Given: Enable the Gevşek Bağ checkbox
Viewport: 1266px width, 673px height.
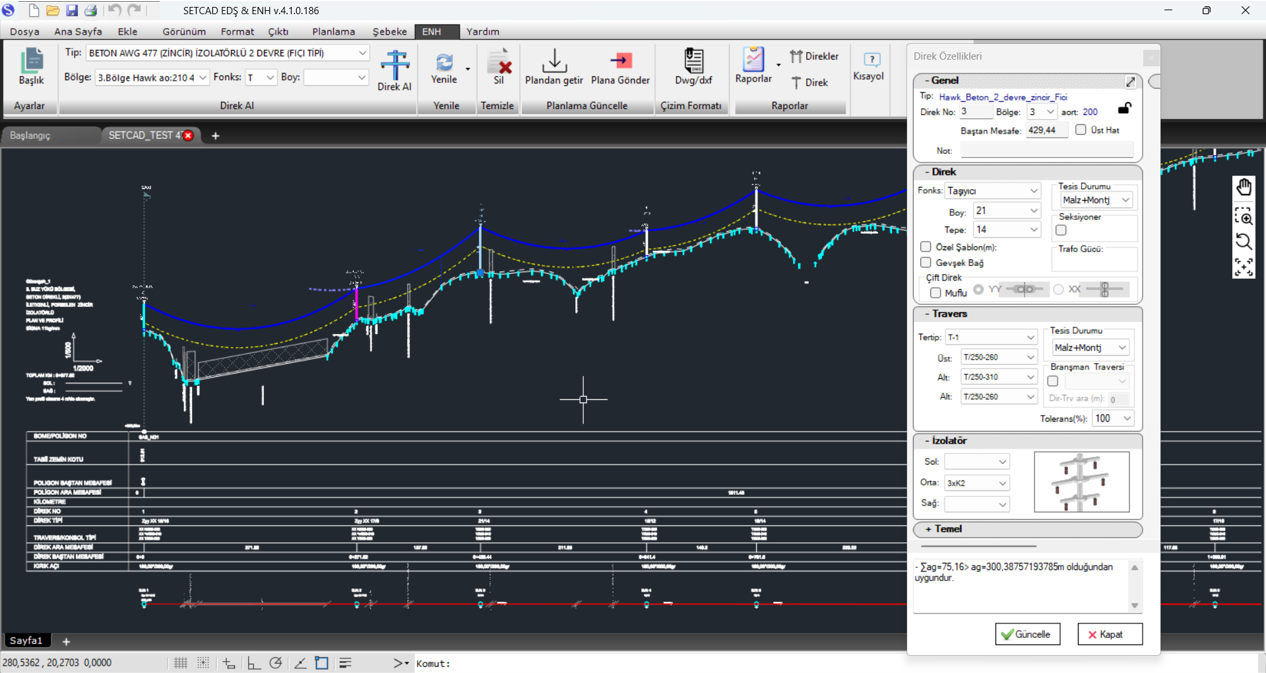Looking at the screenshot, I should tap(926, 263).
